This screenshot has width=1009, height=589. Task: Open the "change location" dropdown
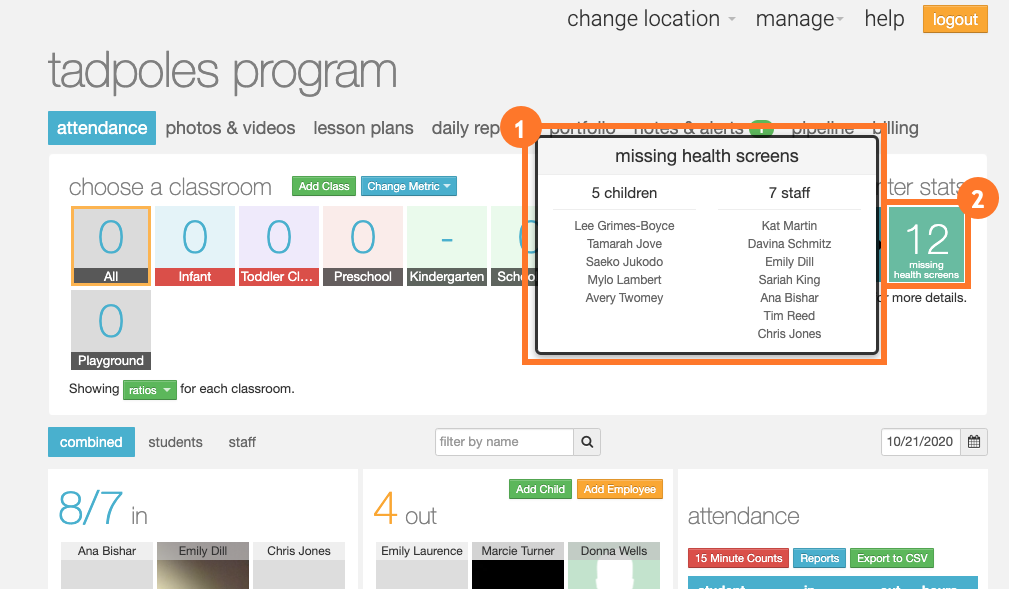(x=643, y=19)
